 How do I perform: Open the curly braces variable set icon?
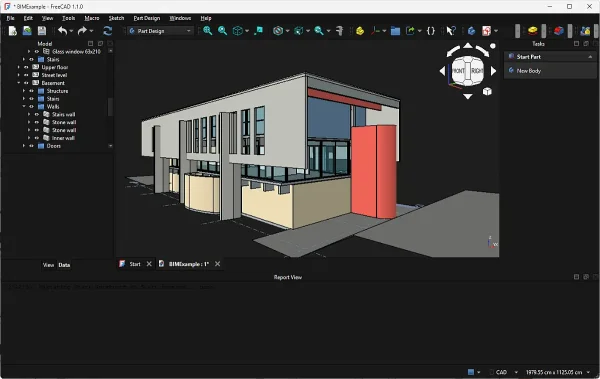coord(431,31)
